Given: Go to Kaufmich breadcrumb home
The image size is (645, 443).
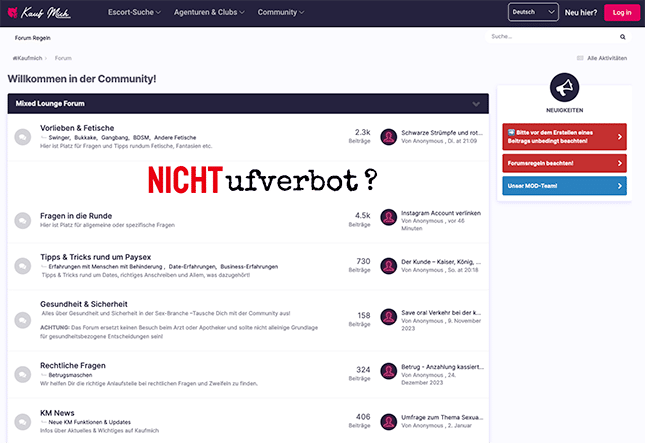Looking at the screenshot, I should (x=28, y=58).
